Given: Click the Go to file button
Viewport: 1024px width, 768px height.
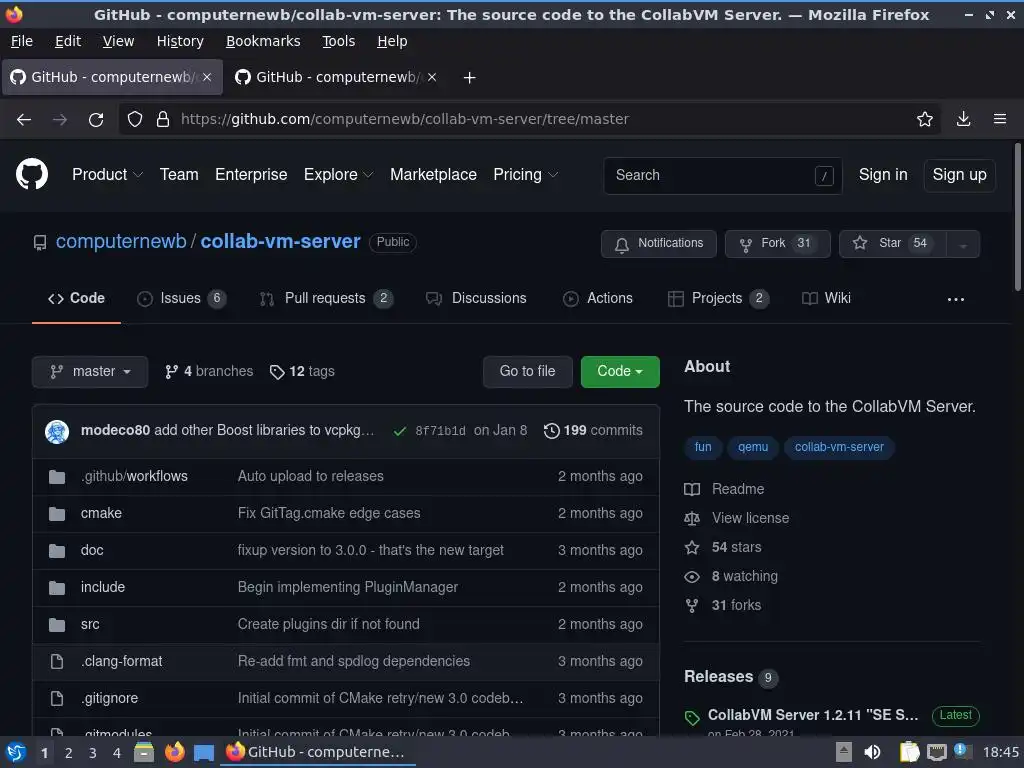Looking at the screenshot, I should tap(527, 372).
